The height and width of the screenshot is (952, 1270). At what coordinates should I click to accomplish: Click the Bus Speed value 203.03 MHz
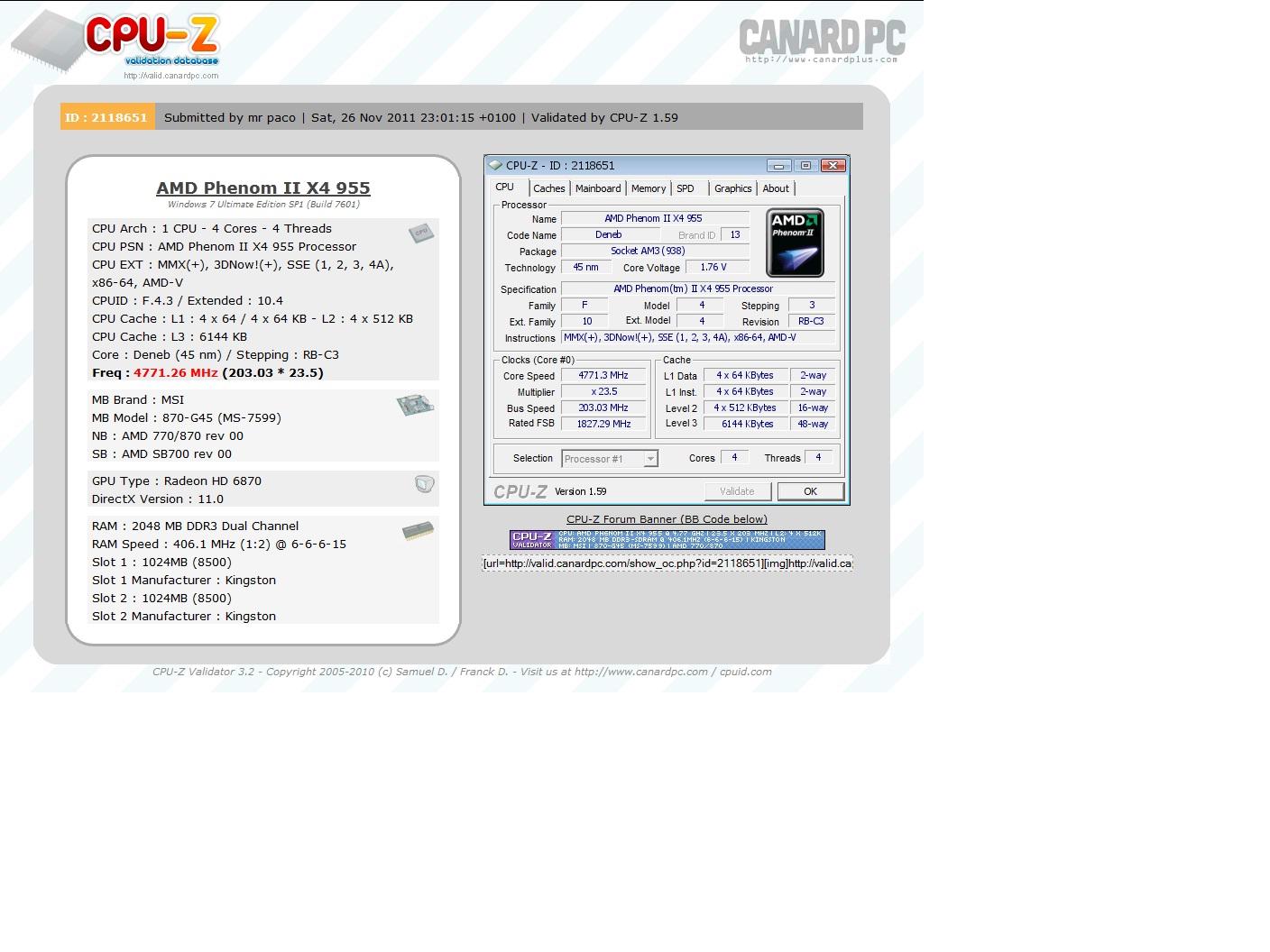pos(603,407)
